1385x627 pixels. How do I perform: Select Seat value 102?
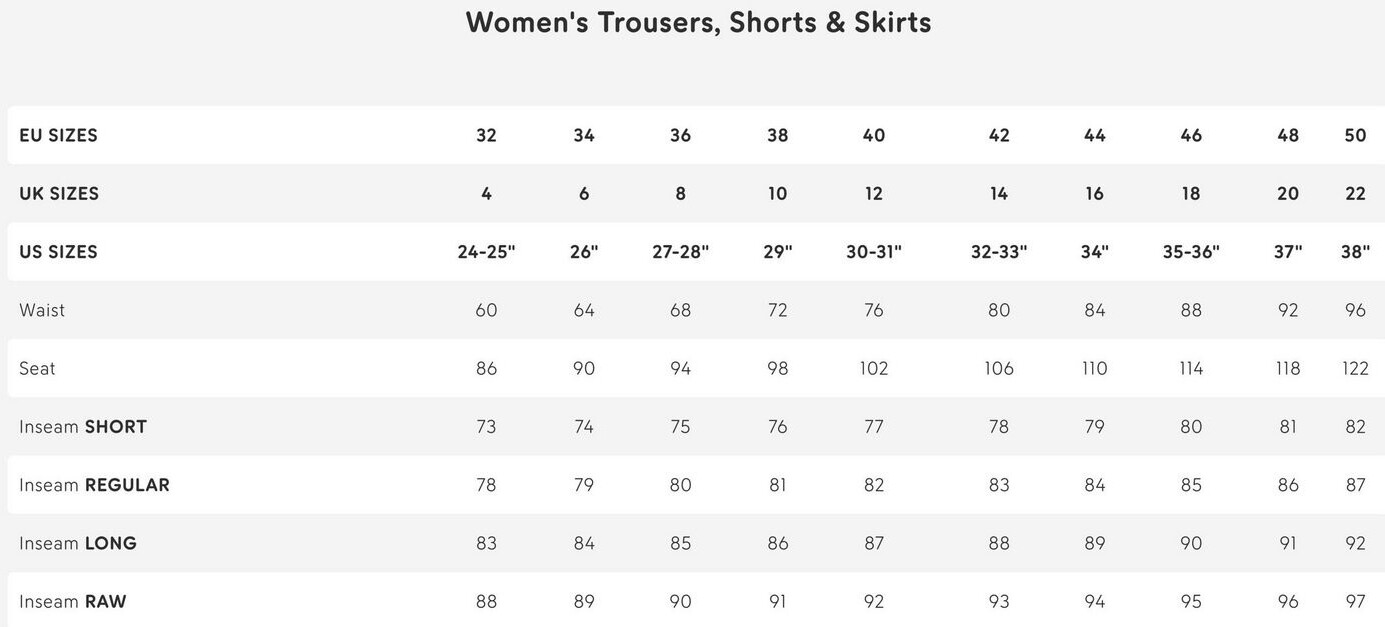[873, 368]
